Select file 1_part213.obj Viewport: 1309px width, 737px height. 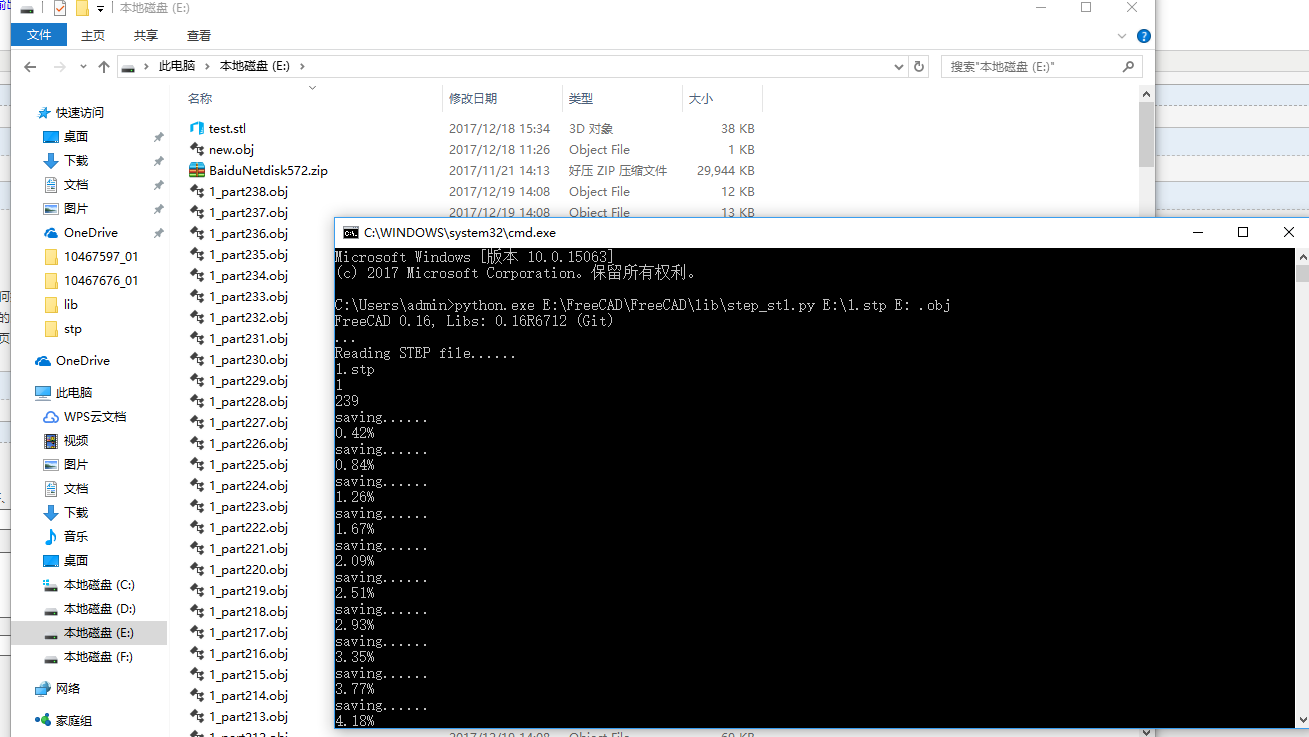tap(248, 716)
